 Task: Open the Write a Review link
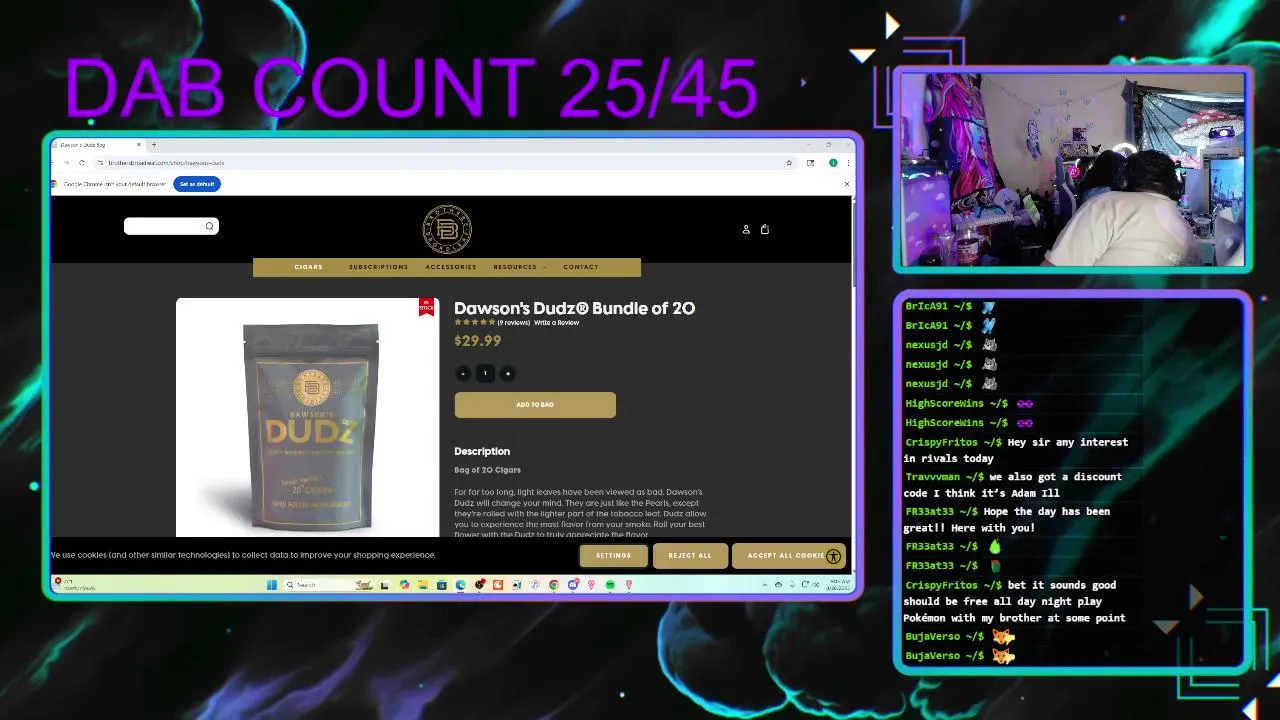(556, 323)
